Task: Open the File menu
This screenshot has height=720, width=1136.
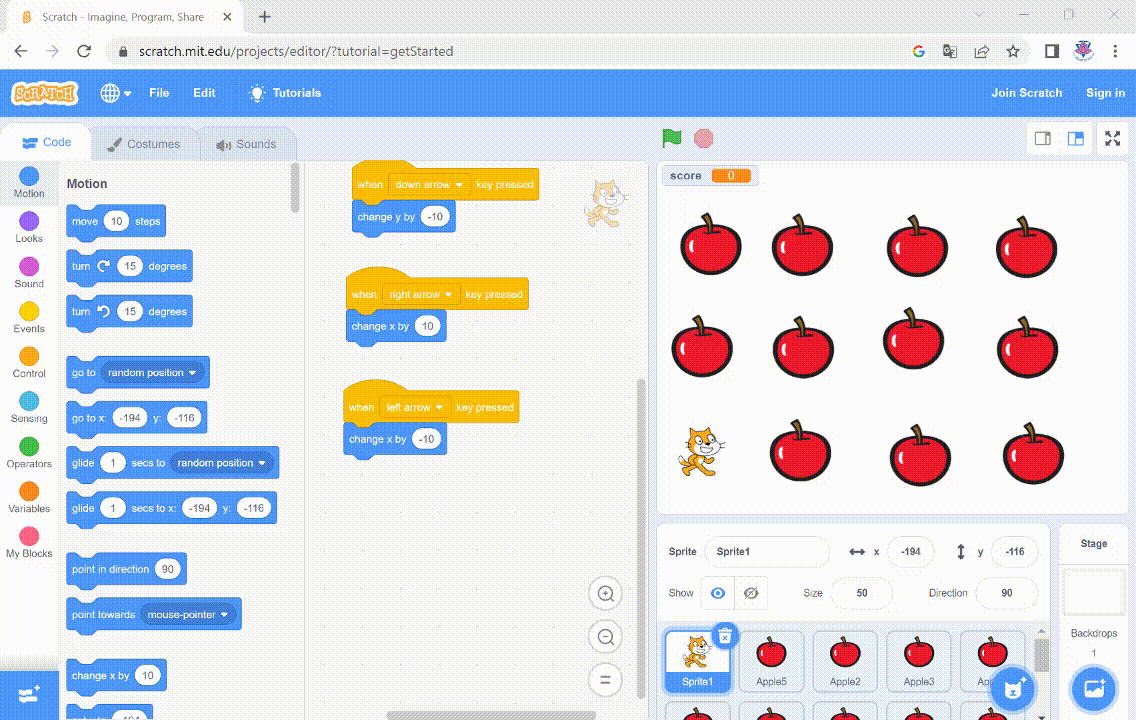Action: [x=159, y=93]
